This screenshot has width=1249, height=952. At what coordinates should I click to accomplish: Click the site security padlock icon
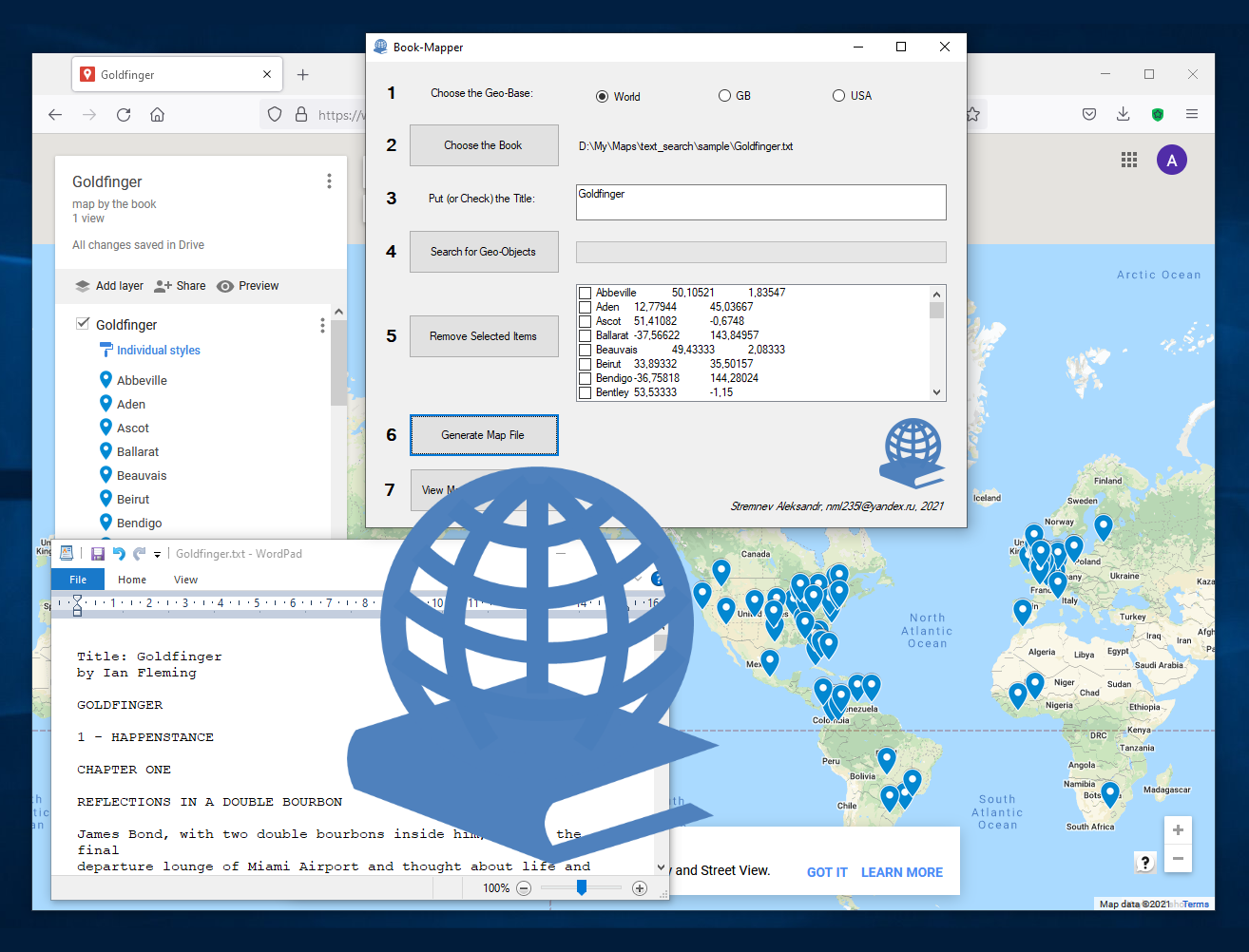[x=301, y=114]
